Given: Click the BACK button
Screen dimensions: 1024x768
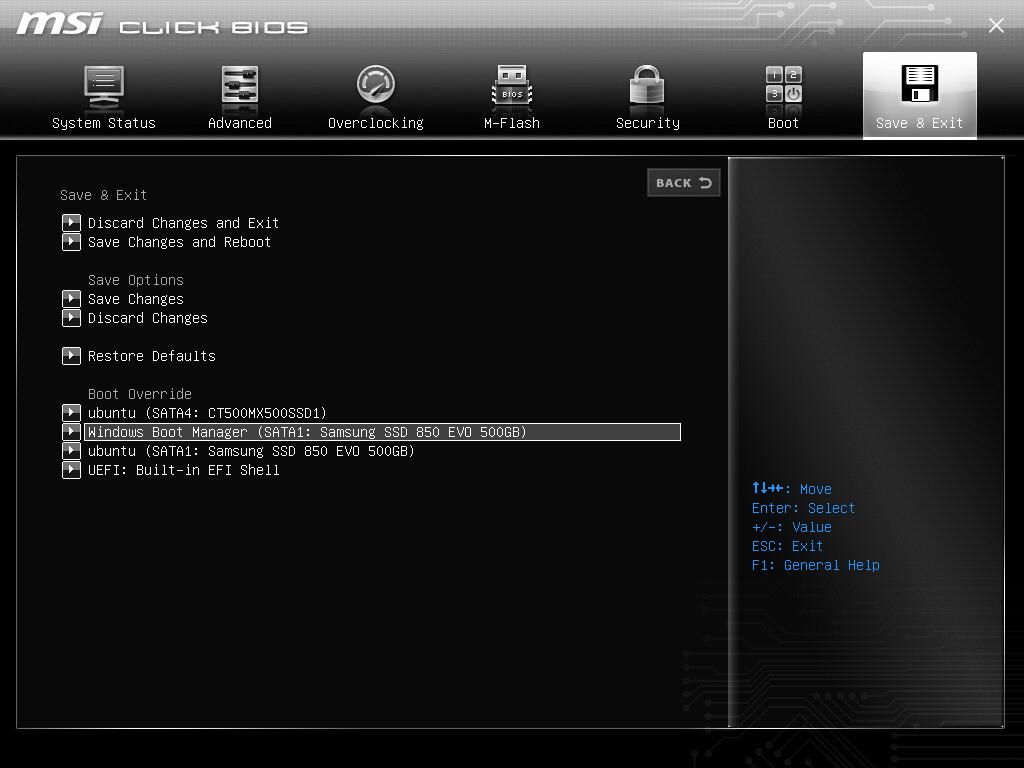Looking at the screenshot, I should click(x=684, y=183).
